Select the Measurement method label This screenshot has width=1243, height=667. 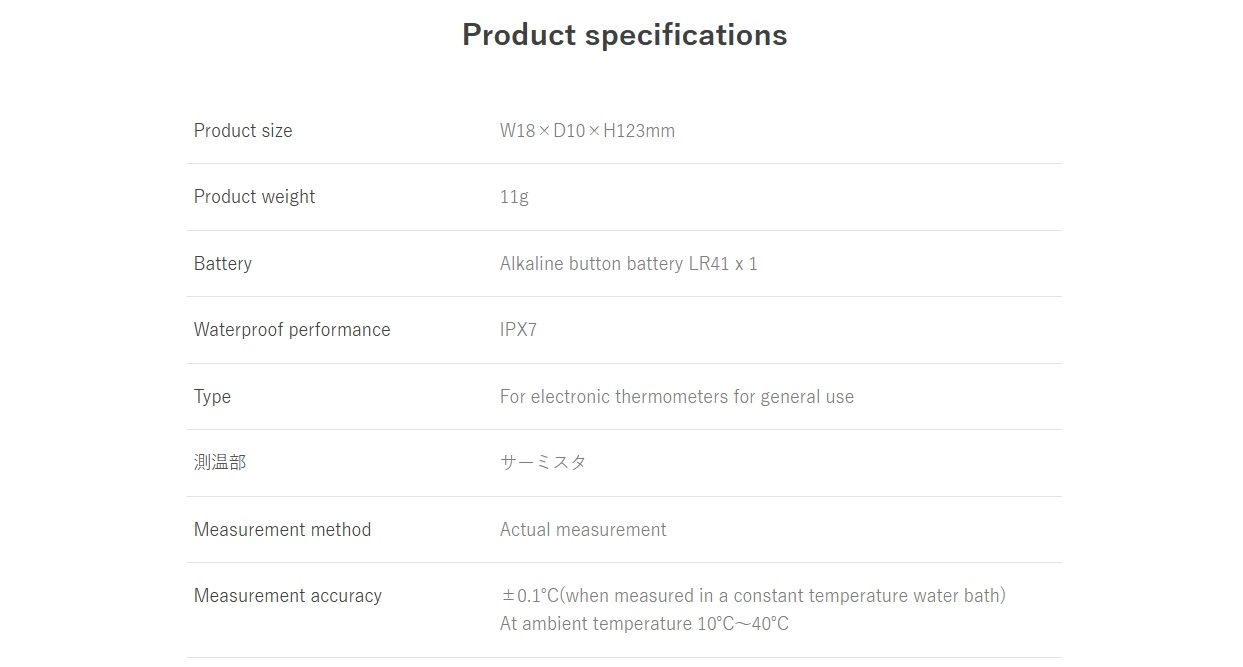282,530
